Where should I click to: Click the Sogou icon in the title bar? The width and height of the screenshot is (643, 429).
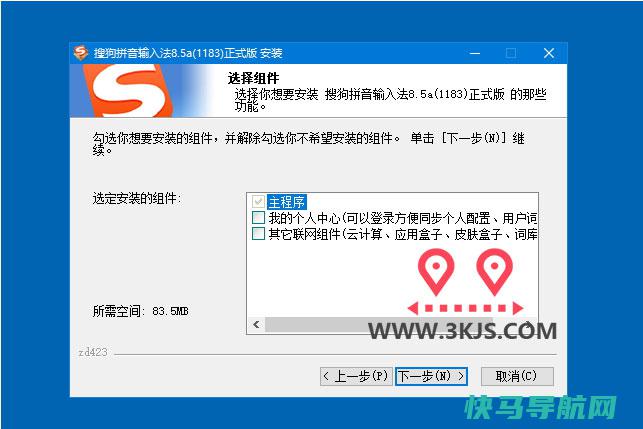point(81,53)
